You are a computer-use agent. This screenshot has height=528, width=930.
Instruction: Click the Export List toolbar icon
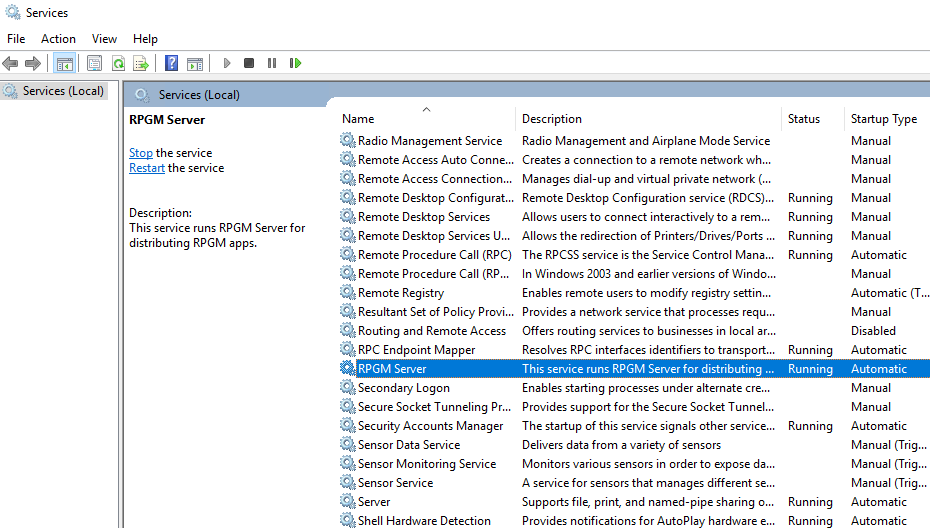coord(141,63)
